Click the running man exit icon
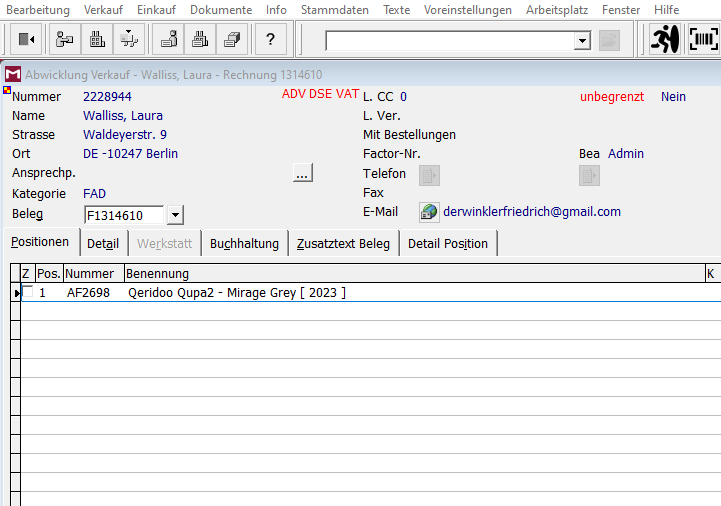The image size is (721, 506). coord(664,39)
